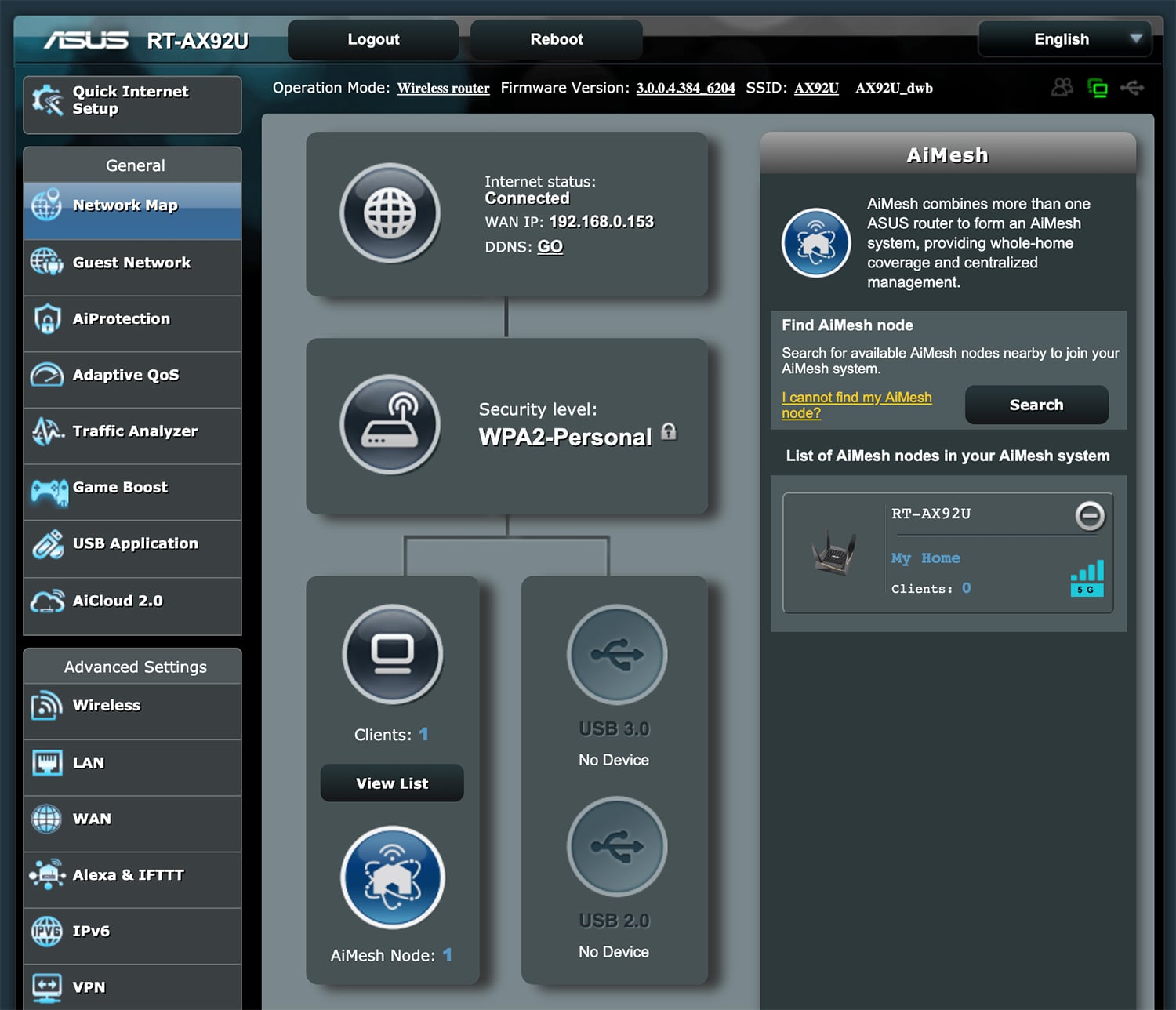Select the Clients computer icon

click(393, 654)
